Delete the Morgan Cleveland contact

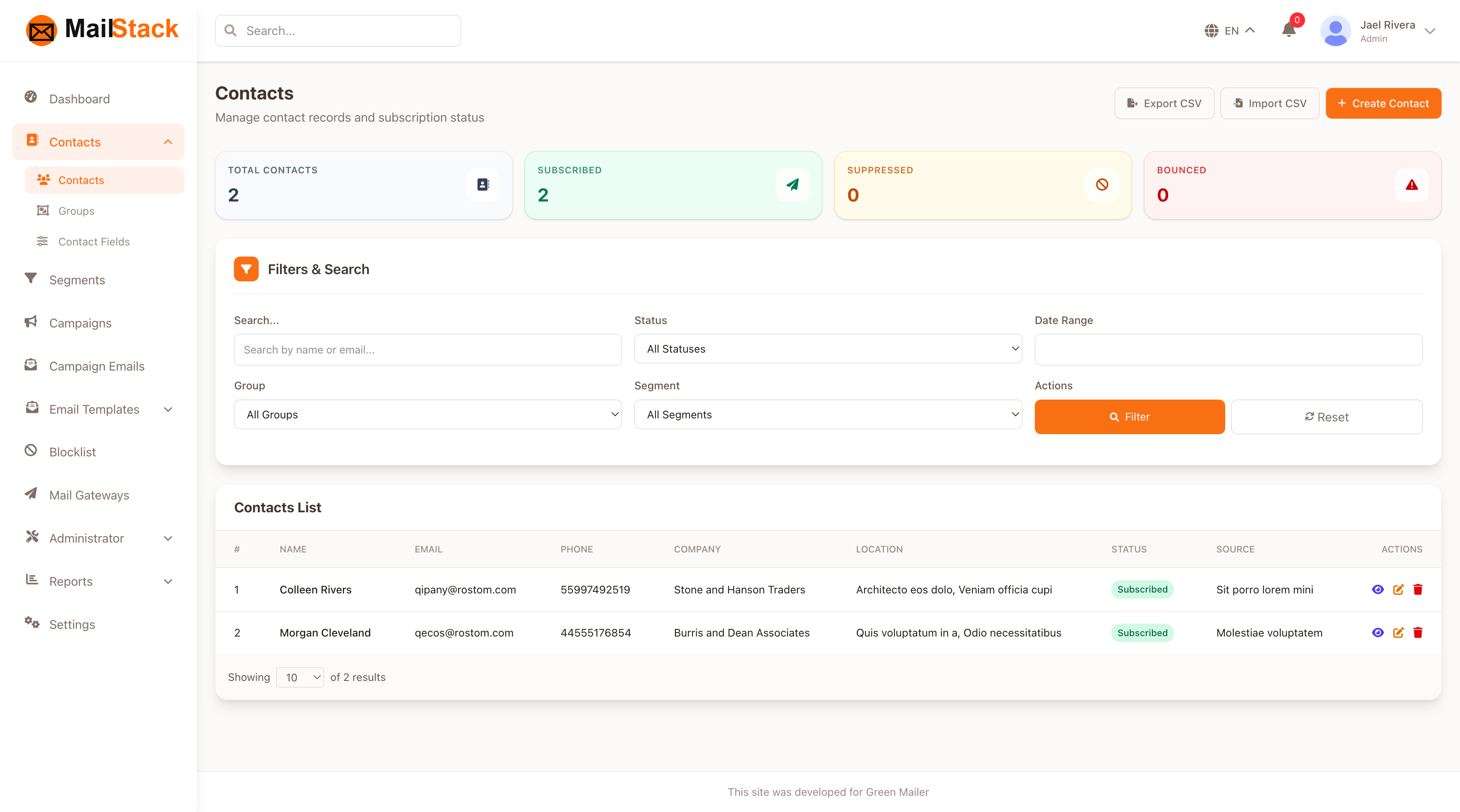click(1418, 632)
